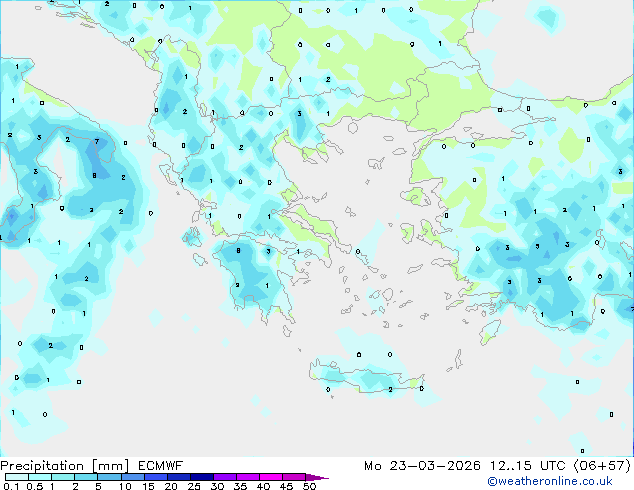Select the 0.5–1 mm legend color box
Viewport: 634px width, 490px height.
[x=40, y=477]
